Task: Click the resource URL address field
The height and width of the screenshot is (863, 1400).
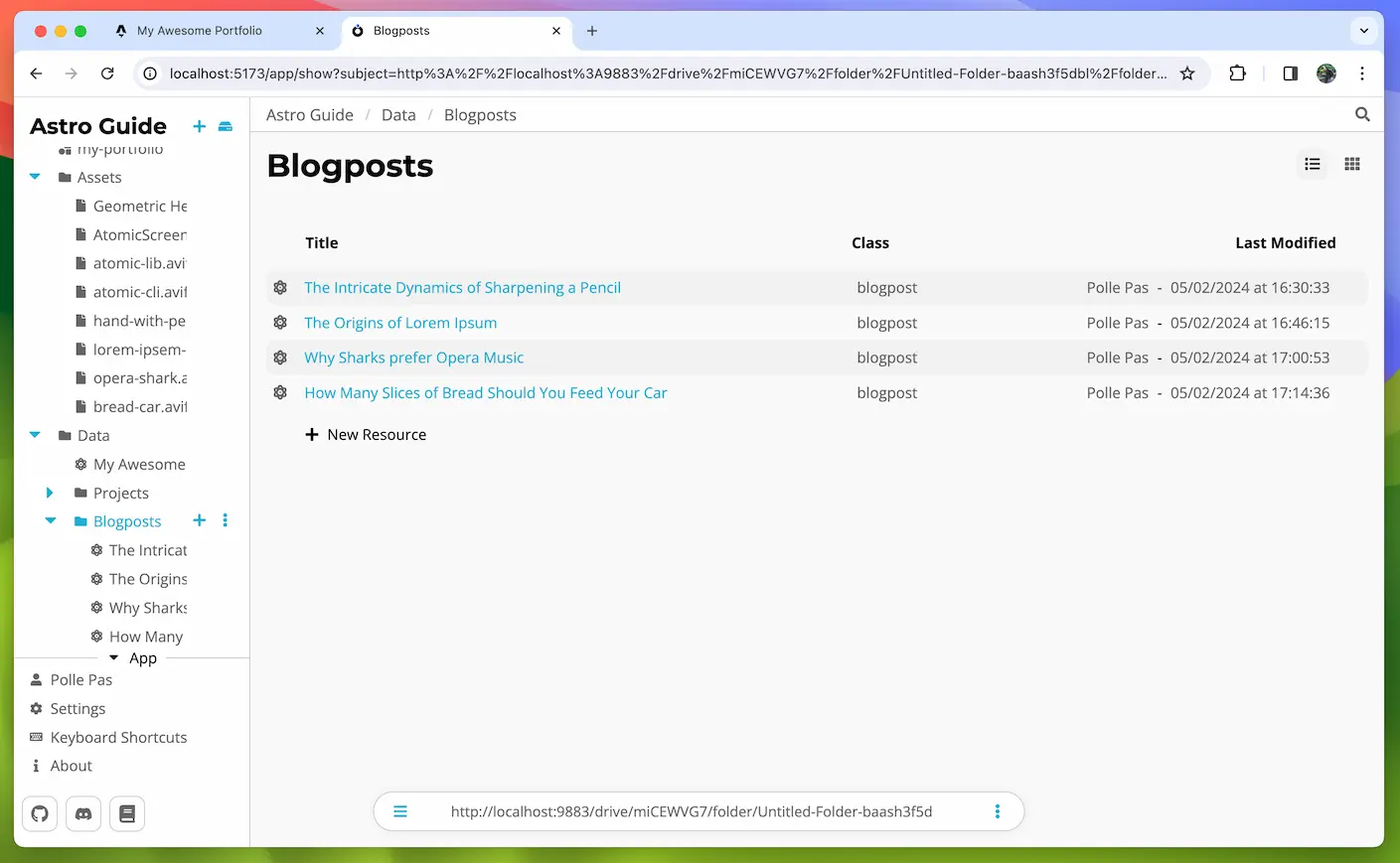Action: pyautogui.click(x=692, y=811)
